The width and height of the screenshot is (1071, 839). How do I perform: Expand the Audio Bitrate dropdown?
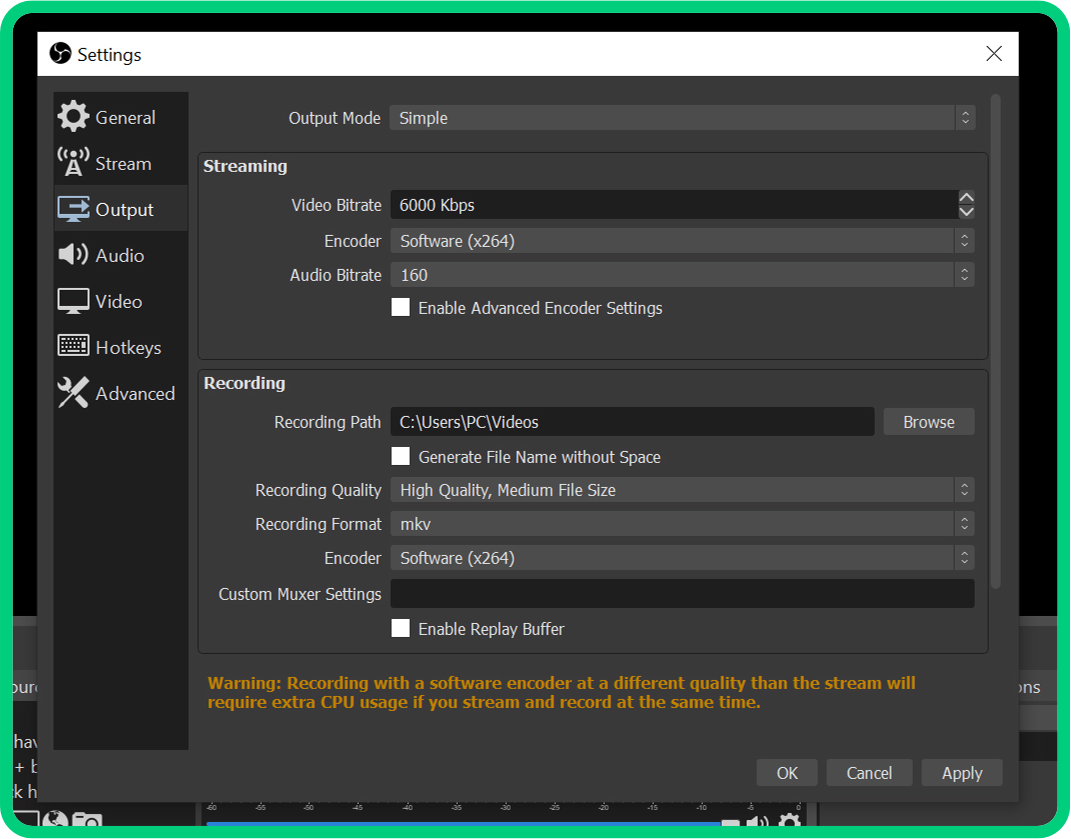tap(681, 275)
